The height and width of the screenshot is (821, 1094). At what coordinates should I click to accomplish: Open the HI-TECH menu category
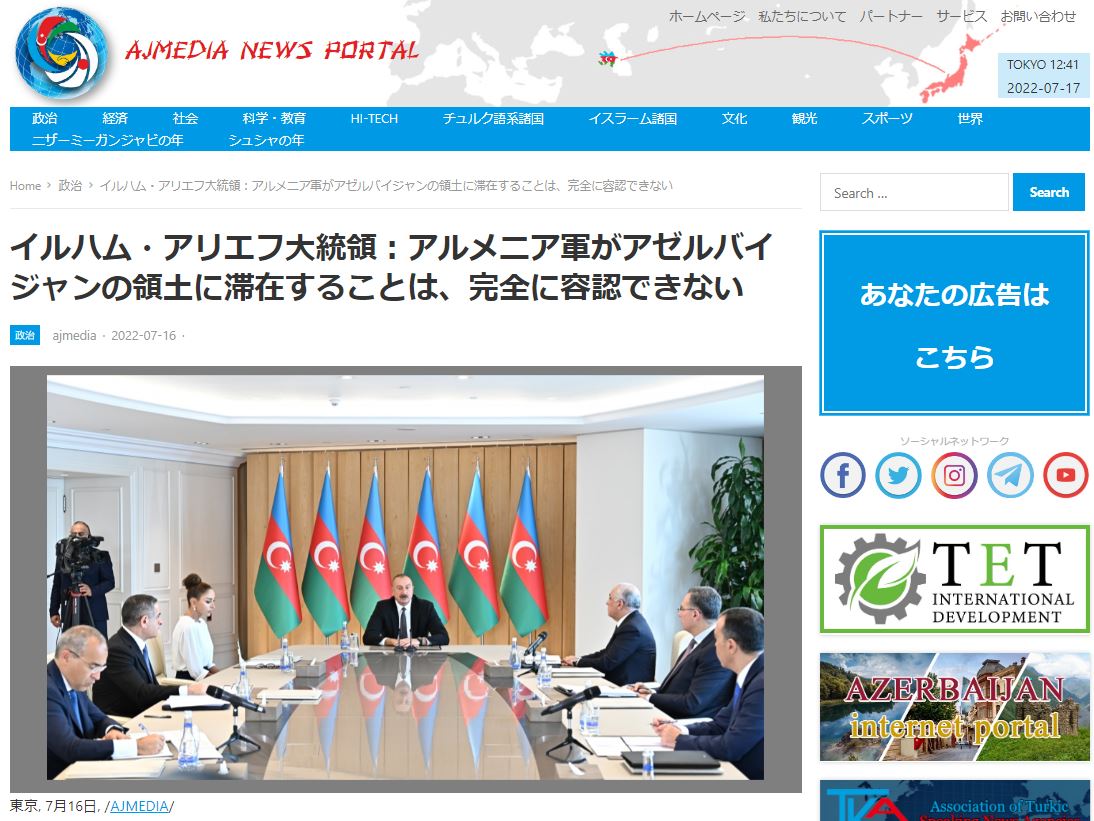tap(374, 118)
